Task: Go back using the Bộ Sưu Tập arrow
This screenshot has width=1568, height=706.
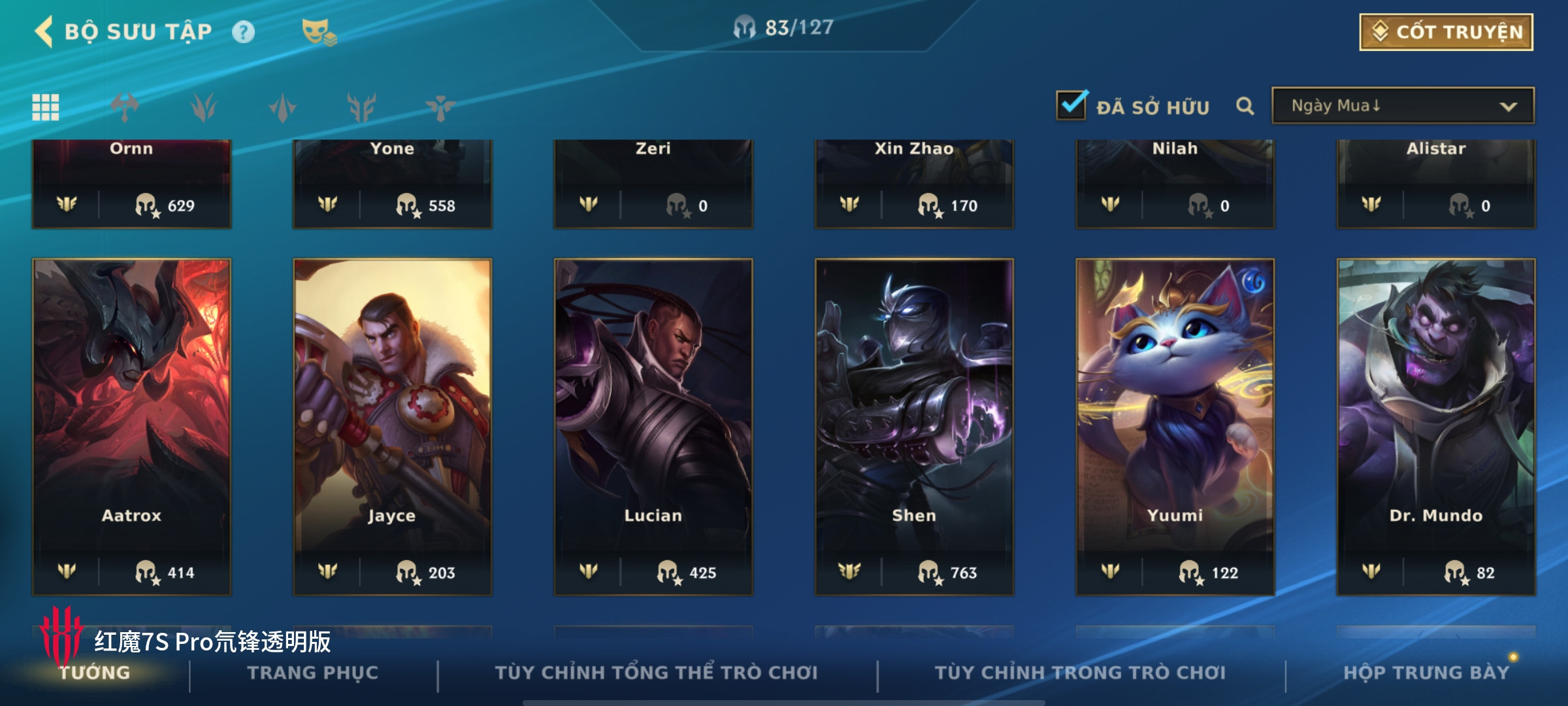Action: tap(44, 31)
